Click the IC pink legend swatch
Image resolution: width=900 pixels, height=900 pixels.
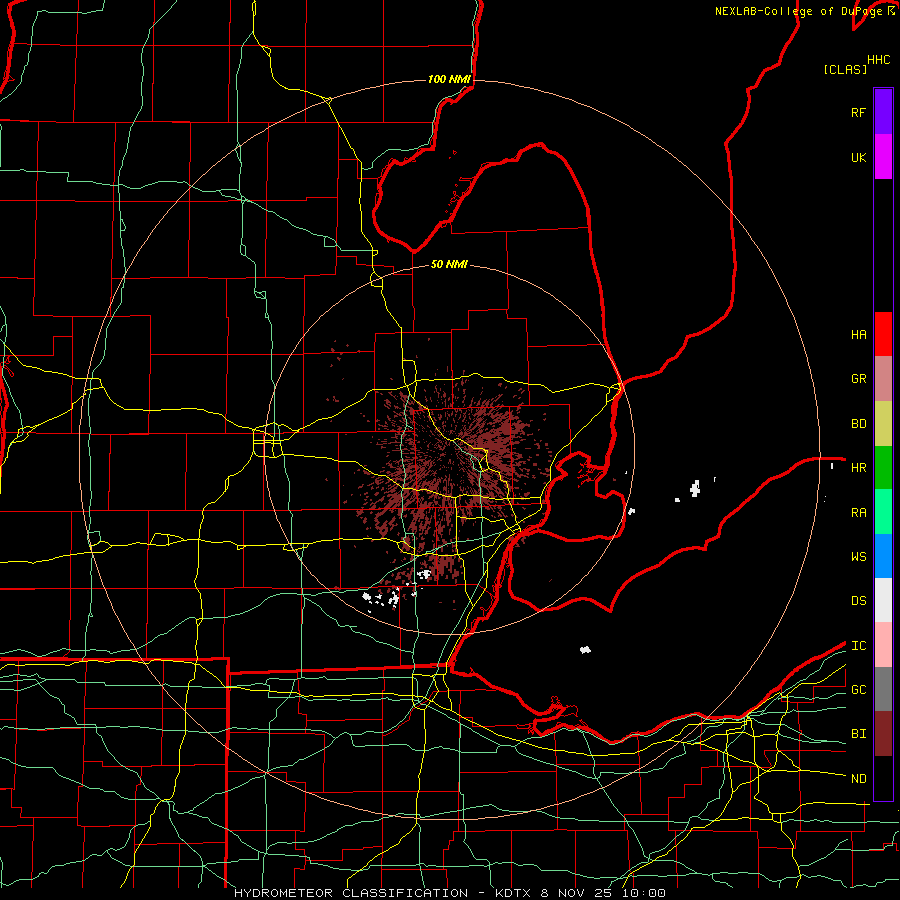click(883, 645)
